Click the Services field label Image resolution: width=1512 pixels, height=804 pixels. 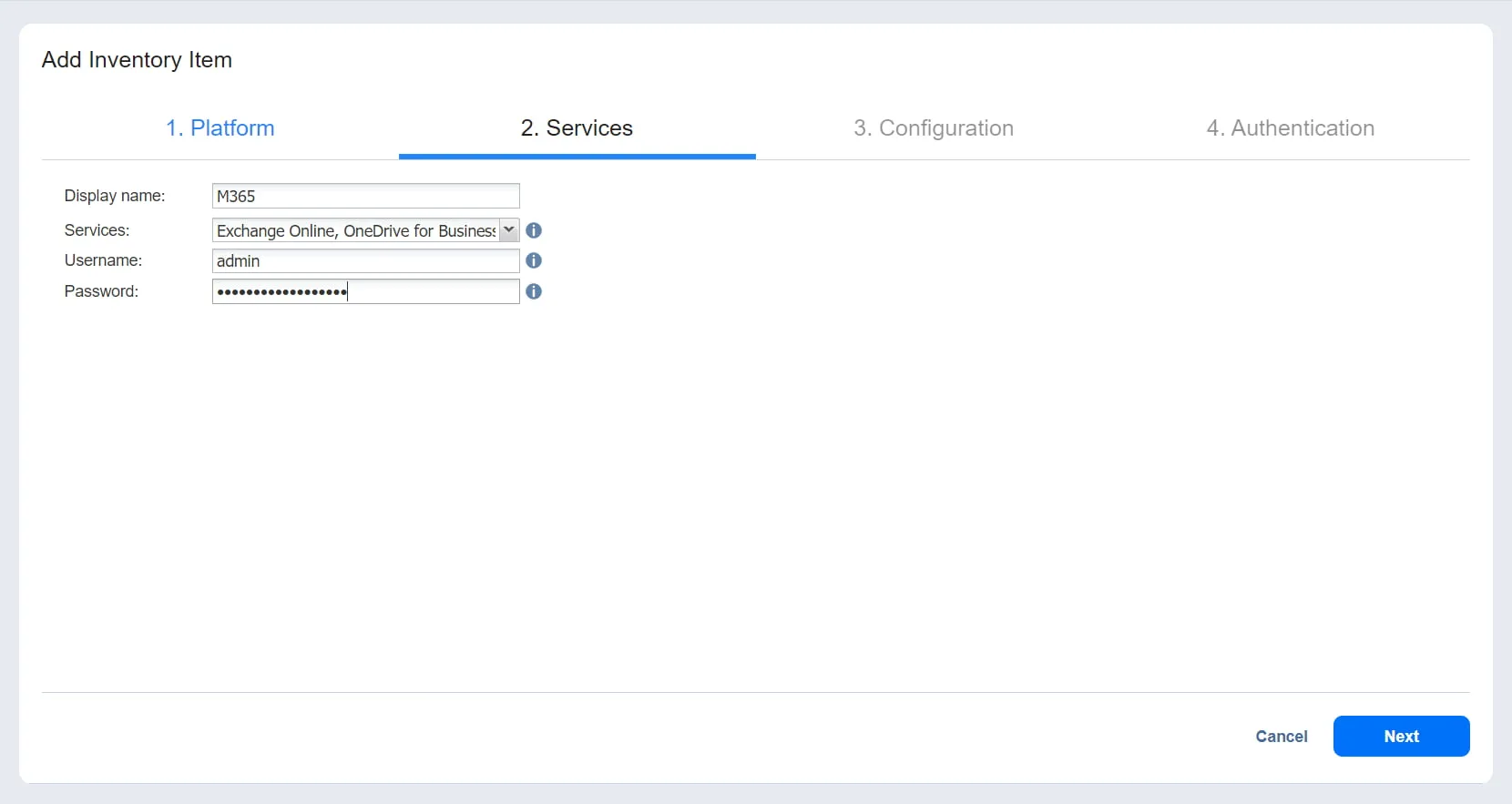(x=97, y=230)
